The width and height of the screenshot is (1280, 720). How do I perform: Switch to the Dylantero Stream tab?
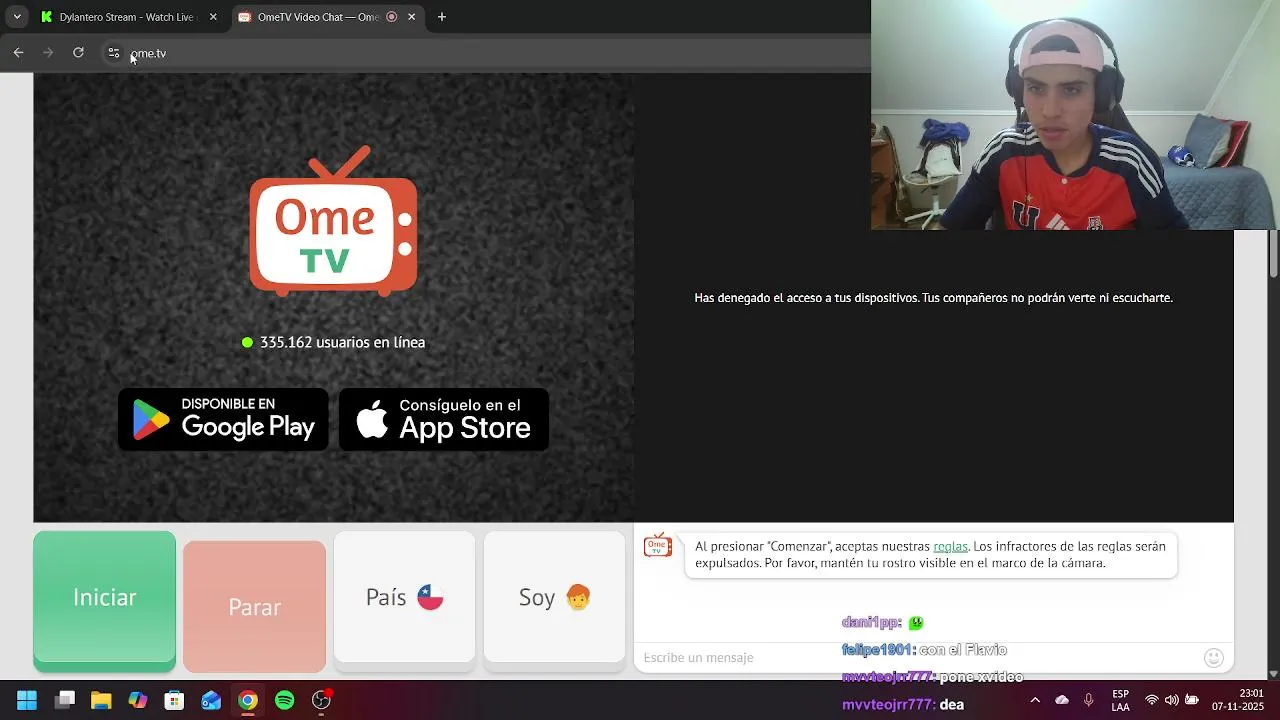[127, 17]
